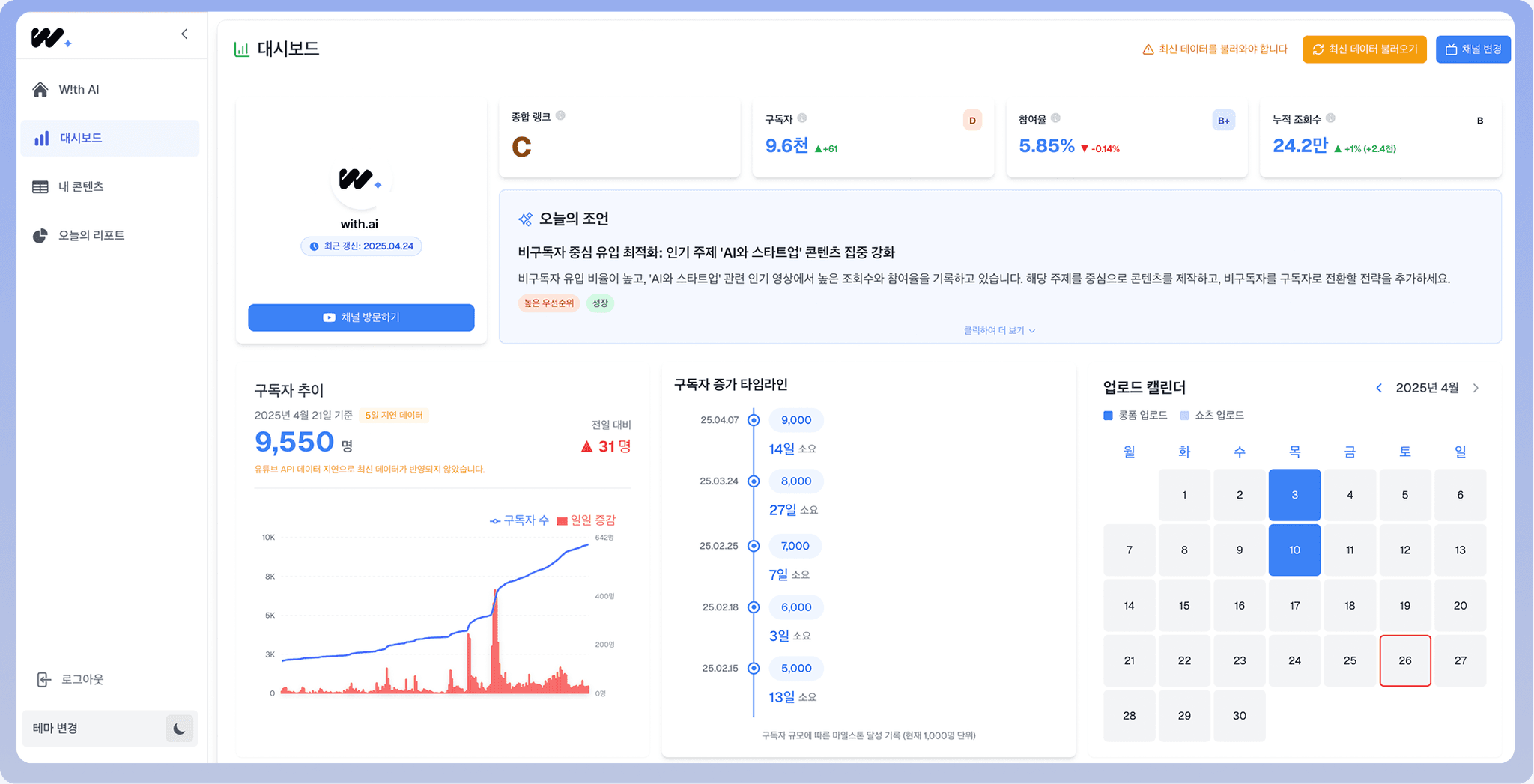Expand advice via 클릭하여 더 보기

click(x=999, y=330)
